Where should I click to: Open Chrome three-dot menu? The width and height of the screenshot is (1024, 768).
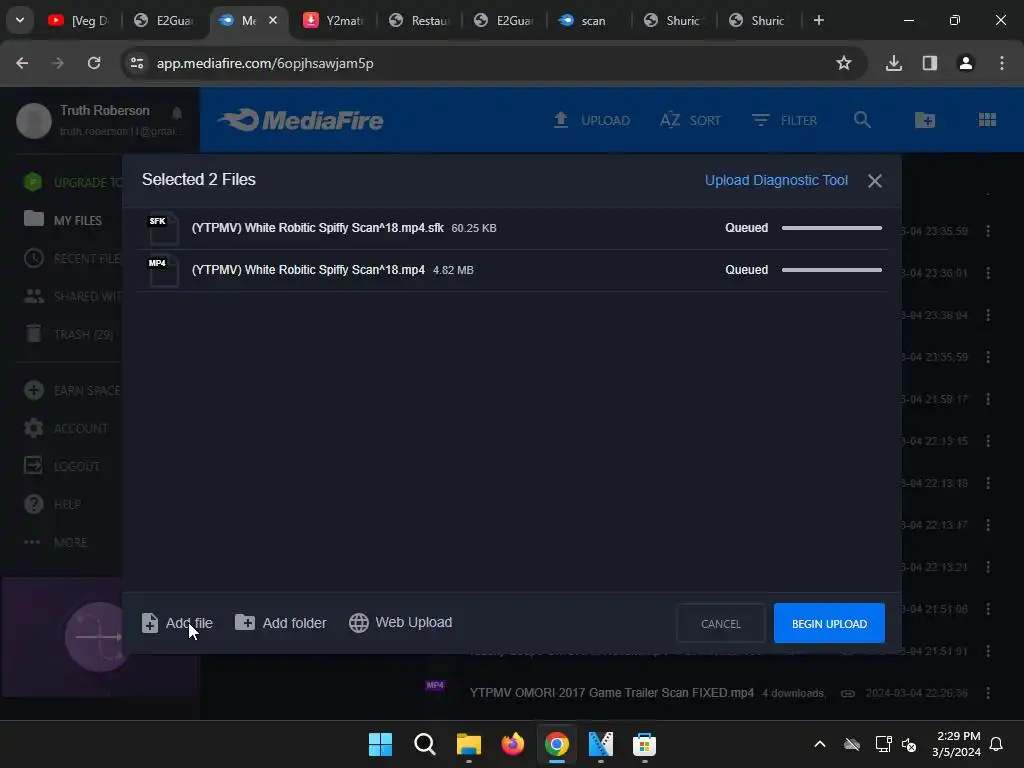point(1001,63)
